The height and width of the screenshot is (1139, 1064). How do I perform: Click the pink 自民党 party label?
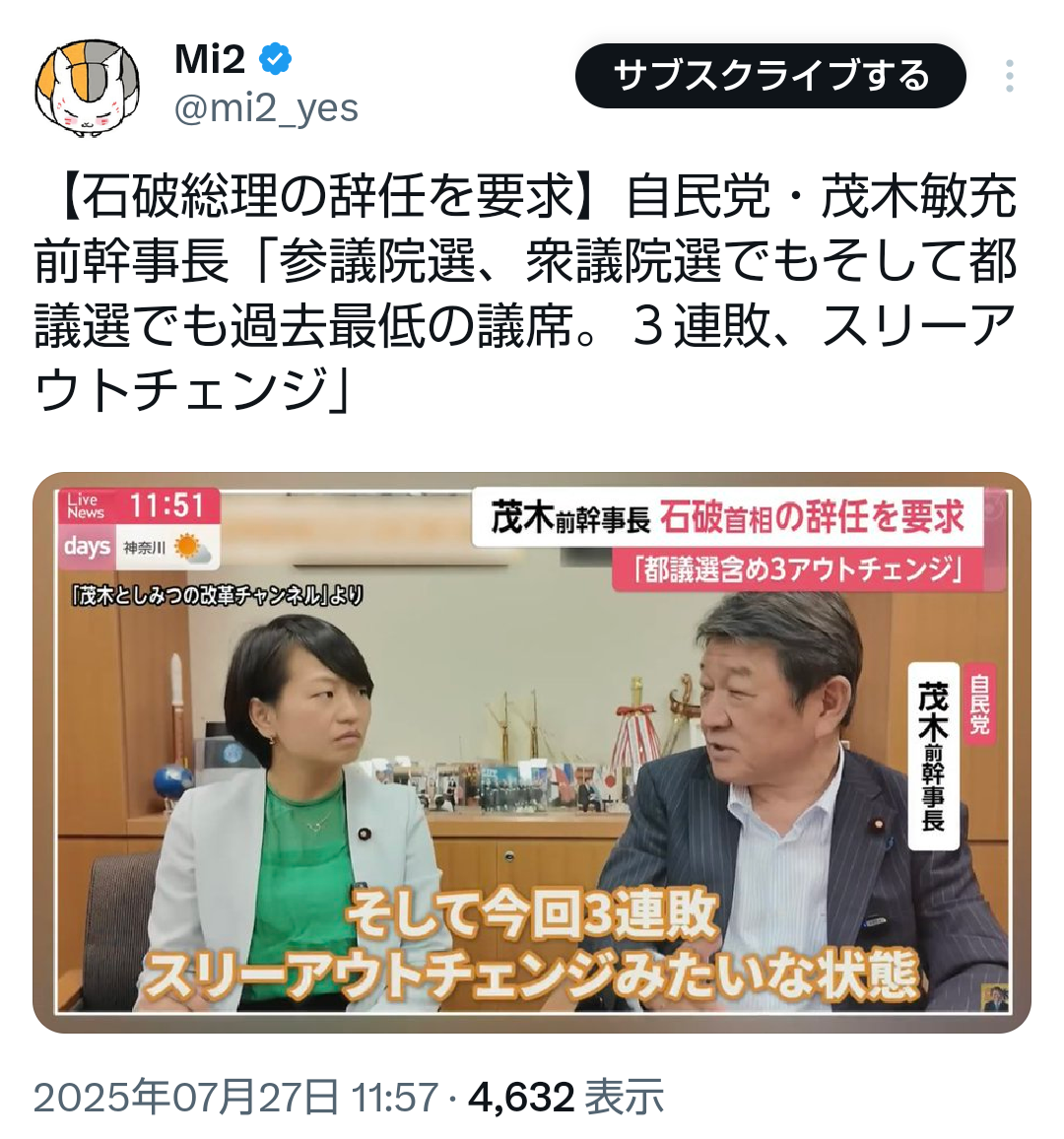pos(979,703)
